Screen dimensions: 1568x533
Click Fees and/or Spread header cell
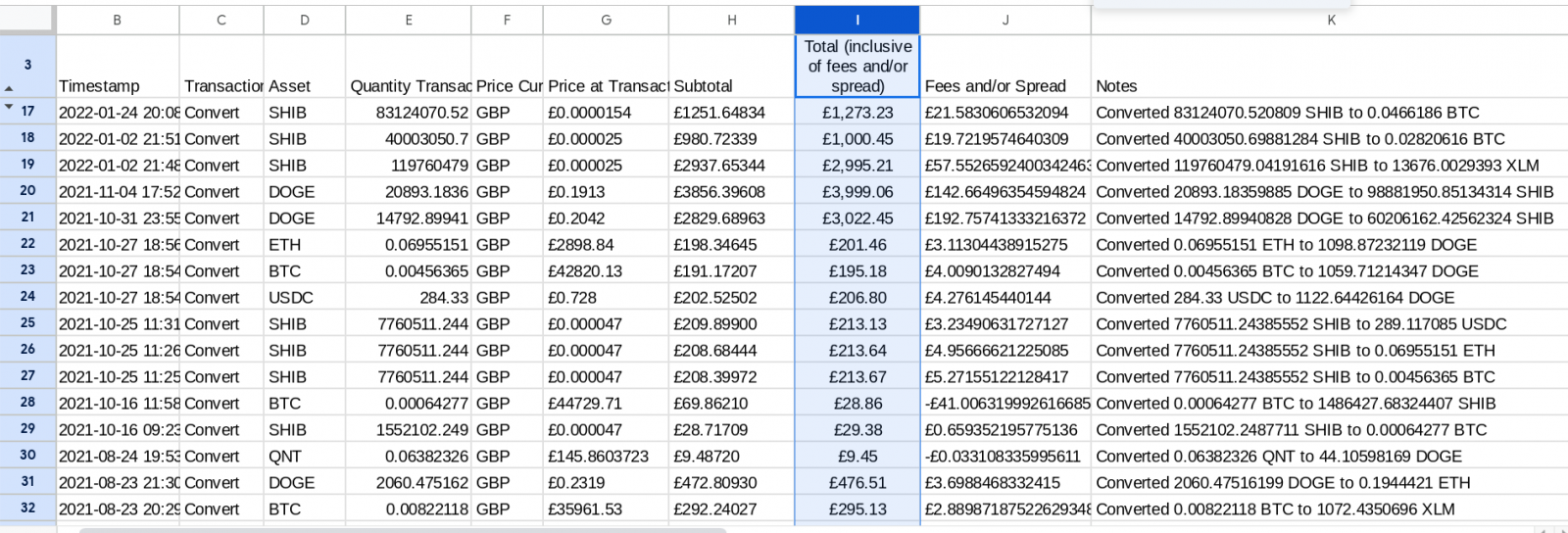coord(1004,86)
